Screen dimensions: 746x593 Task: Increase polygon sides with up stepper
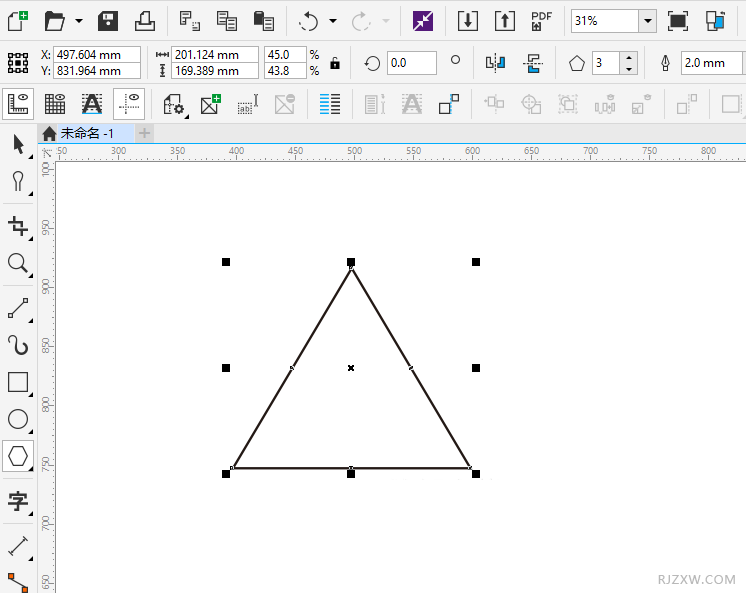(628, 58)
